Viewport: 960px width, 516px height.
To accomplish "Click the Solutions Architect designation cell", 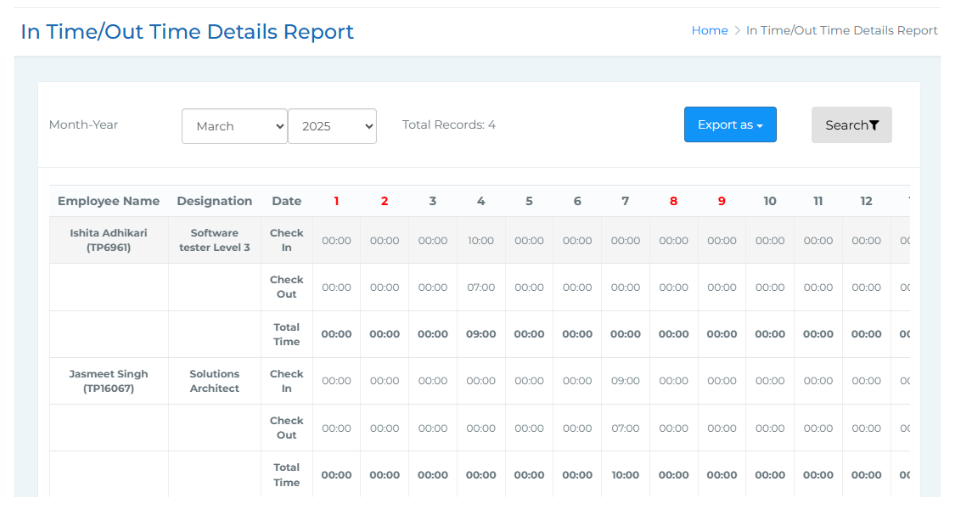I will (x=214, y=381).
